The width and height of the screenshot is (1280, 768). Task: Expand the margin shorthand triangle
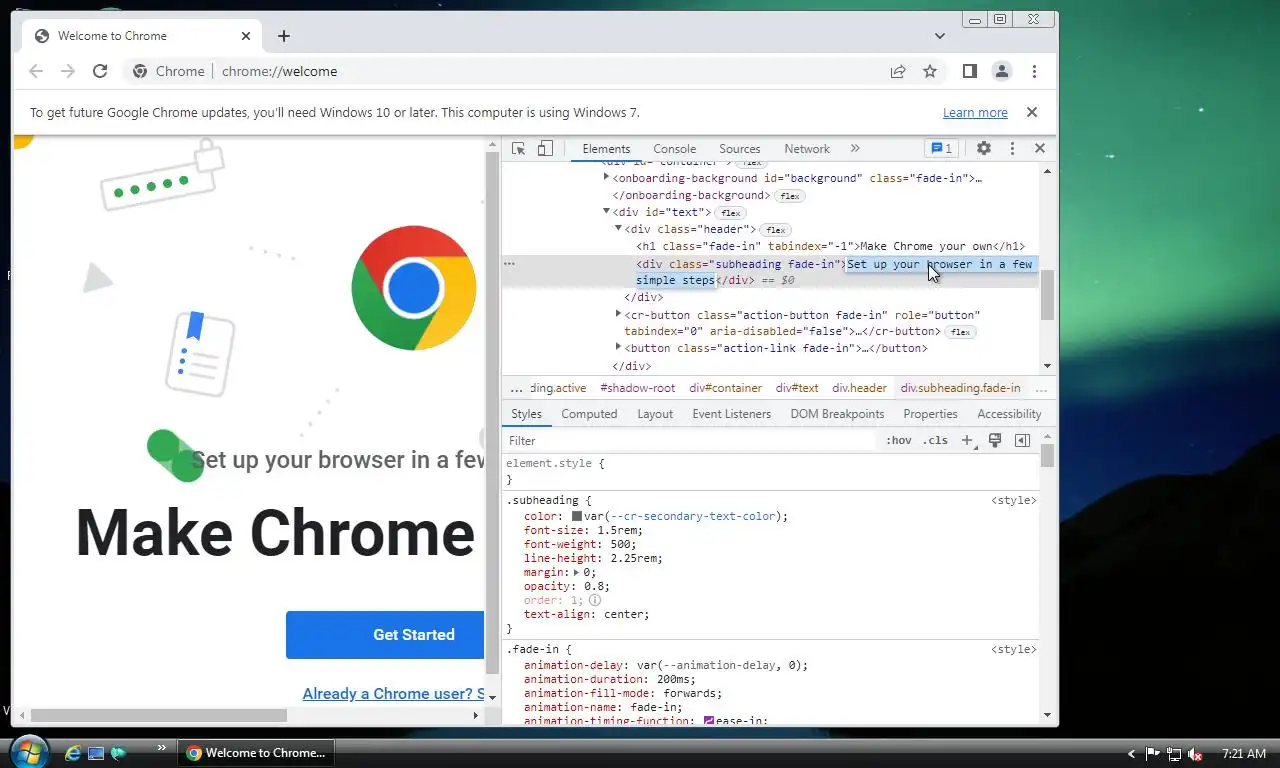pos(577,572)
